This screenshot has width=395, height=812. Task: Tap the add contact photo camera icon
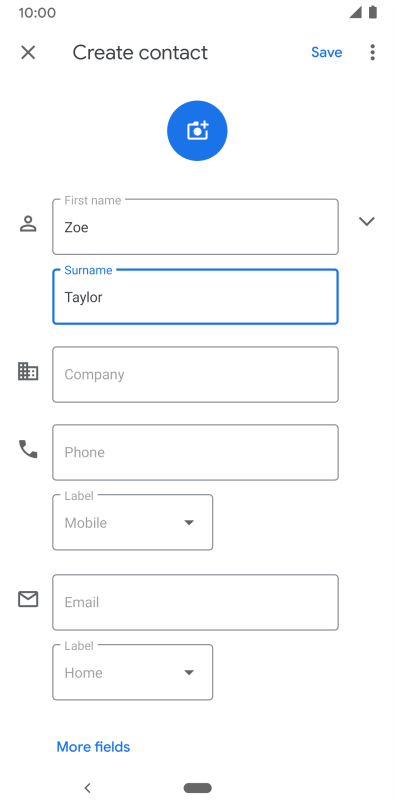click(197, 130)
